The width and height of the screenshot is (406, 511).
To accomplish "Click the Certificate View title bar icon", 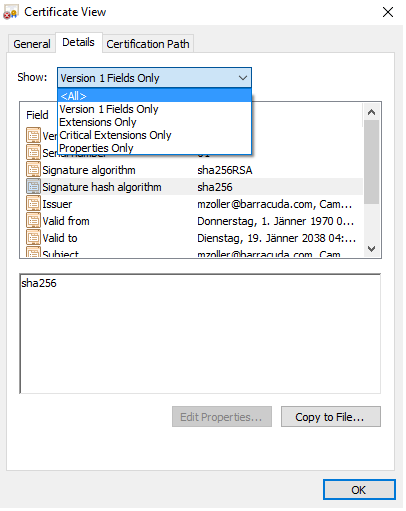I will click(10, 12).
